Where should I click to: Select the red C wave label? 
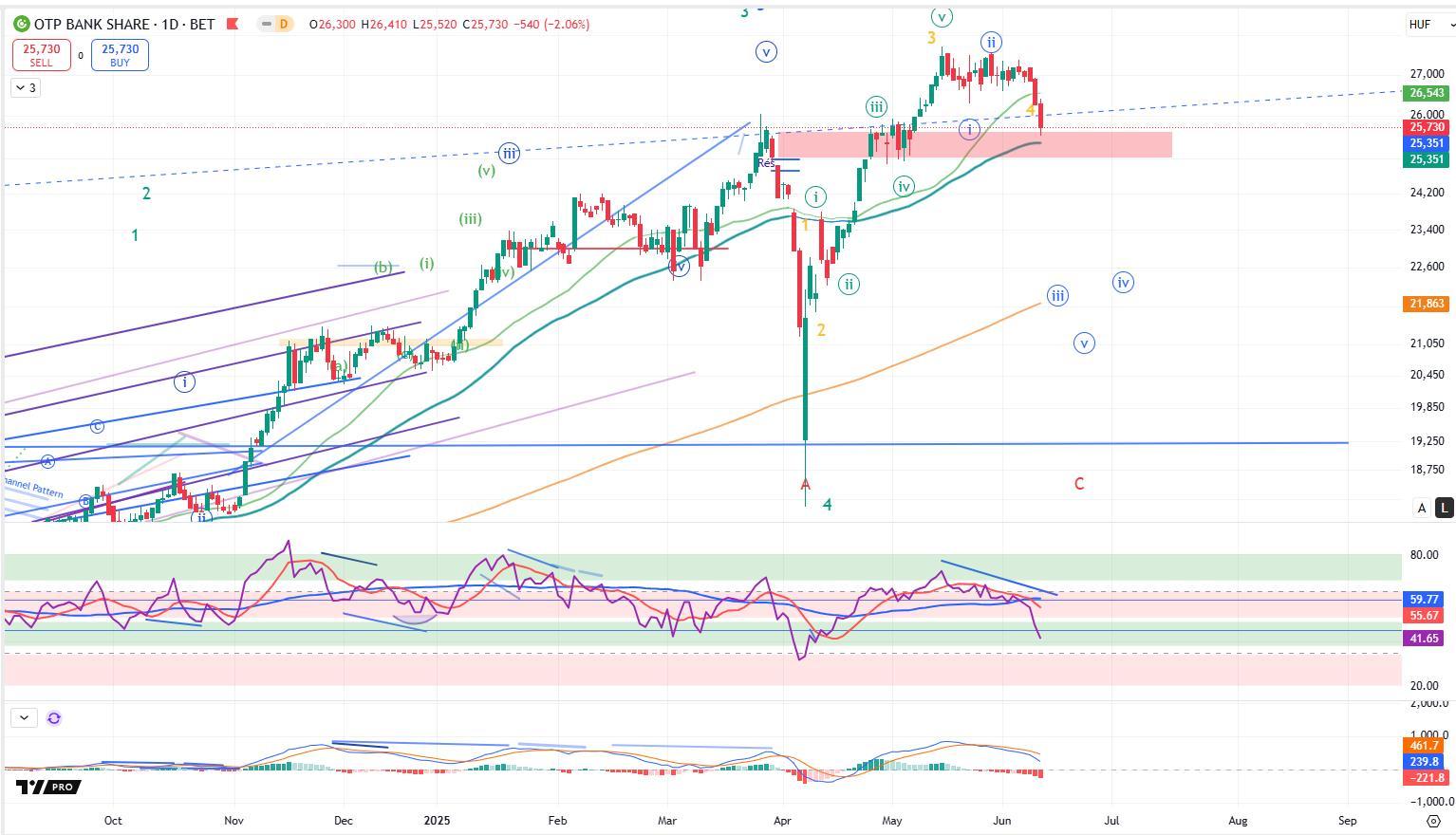[1079, 484]
